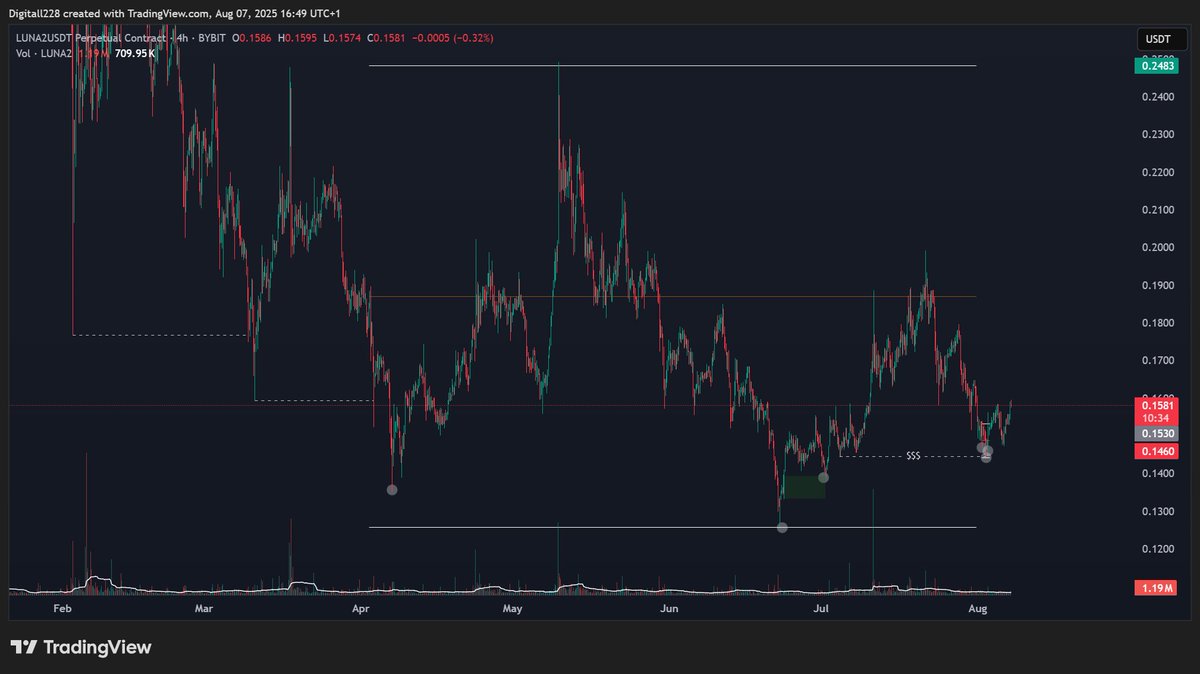Click the Aug label on time axis
Screen dimensions: 1200x674
(x=979, y=608)
